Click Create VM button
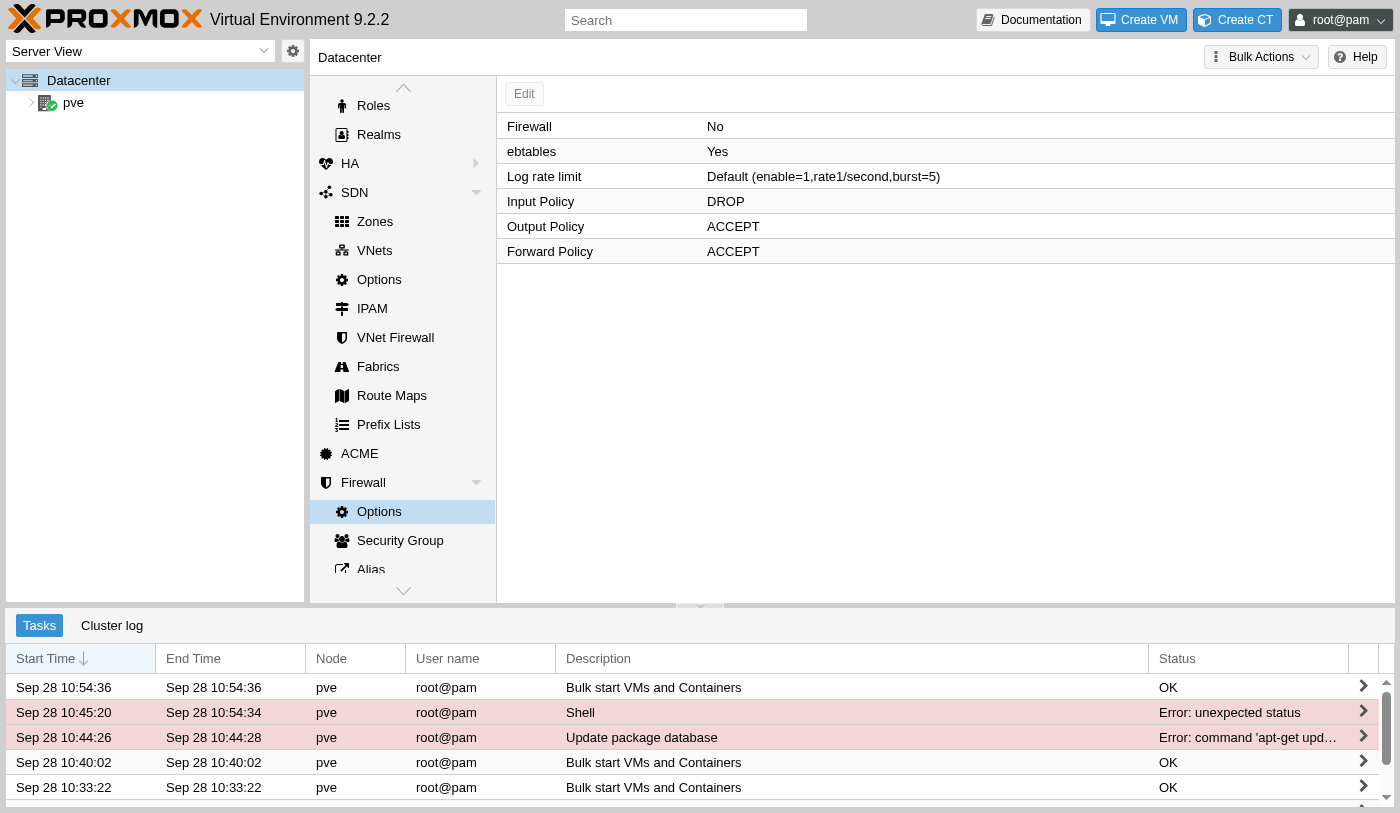 (1141, 20)
